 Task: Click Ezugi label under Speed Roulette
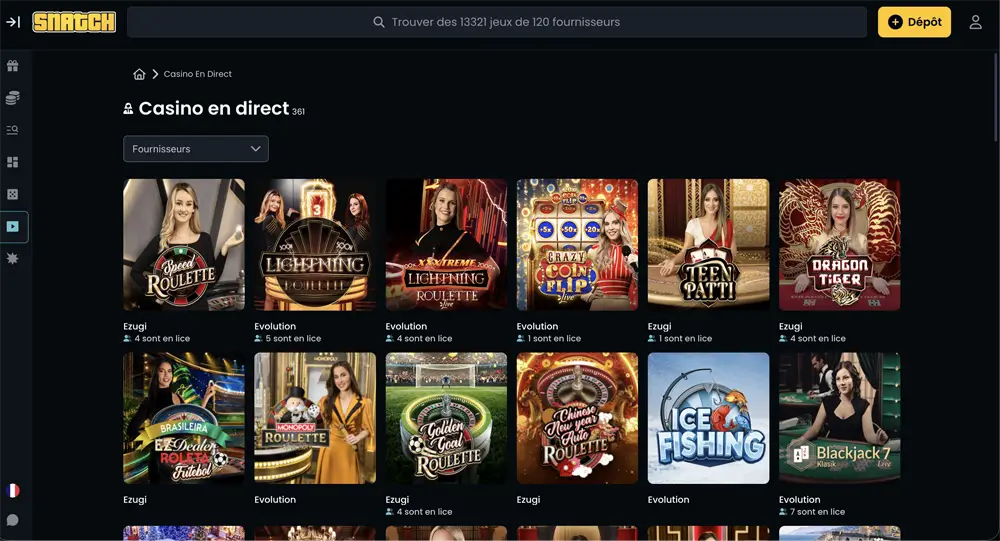click(135, 326)
